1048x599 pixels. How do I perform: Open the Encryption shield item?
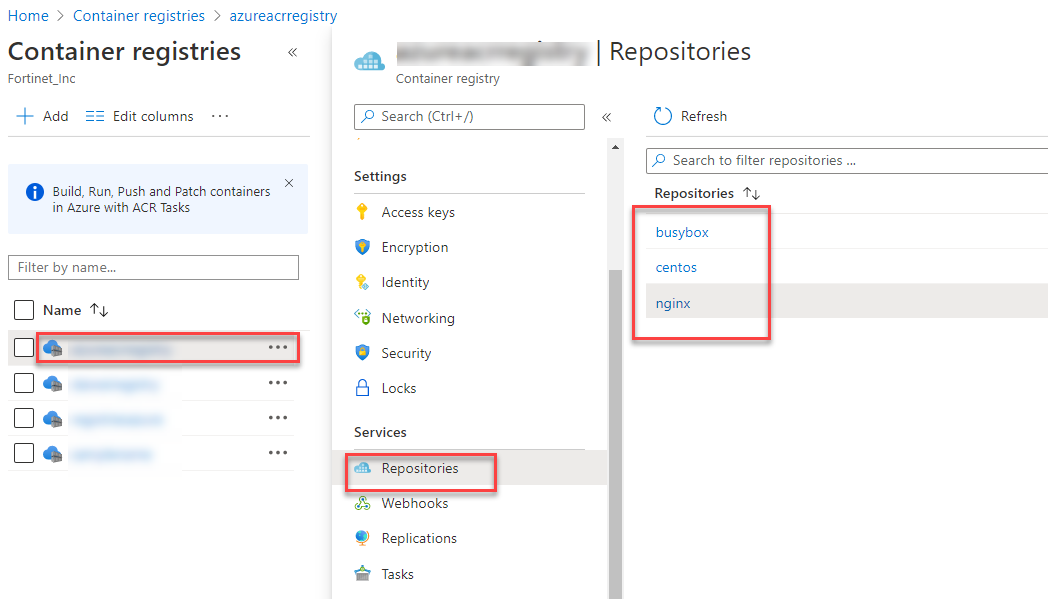pos(414,247)
